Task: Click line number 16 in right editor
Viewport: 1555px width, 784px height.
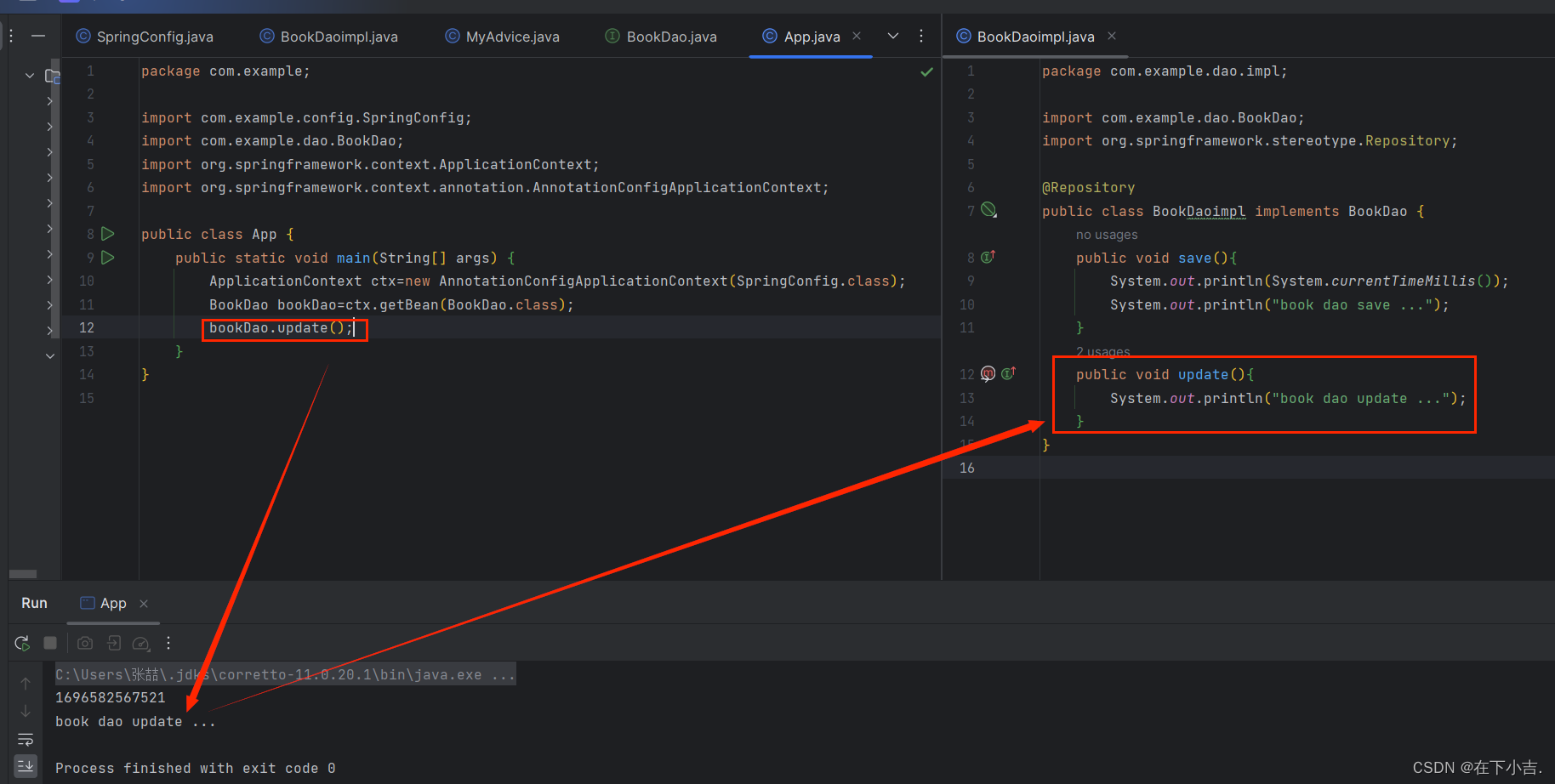Action: (x=967, y=468)
